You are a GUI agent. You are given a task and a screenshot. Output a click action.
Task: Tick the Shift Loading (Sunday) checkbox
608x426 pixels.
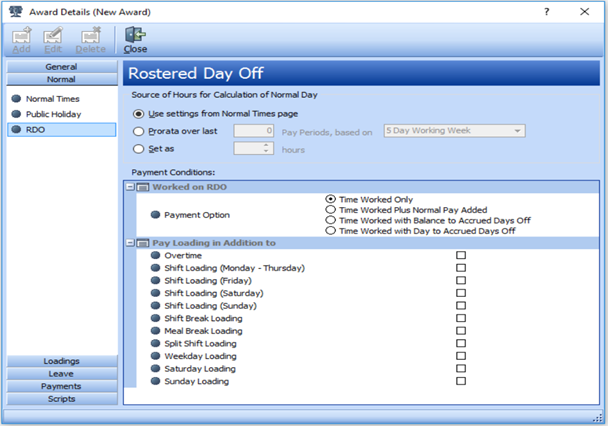coord(461,305)
